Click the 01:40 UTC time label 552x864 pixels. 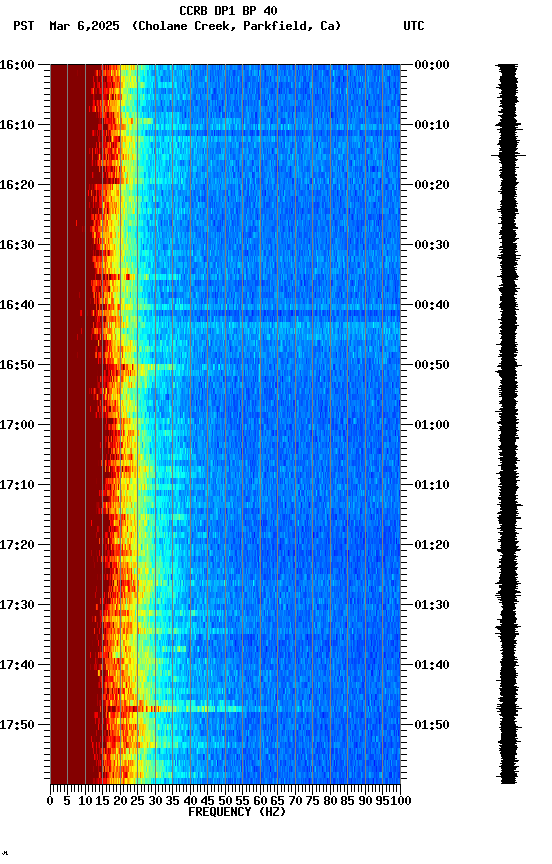click(432, 665)
